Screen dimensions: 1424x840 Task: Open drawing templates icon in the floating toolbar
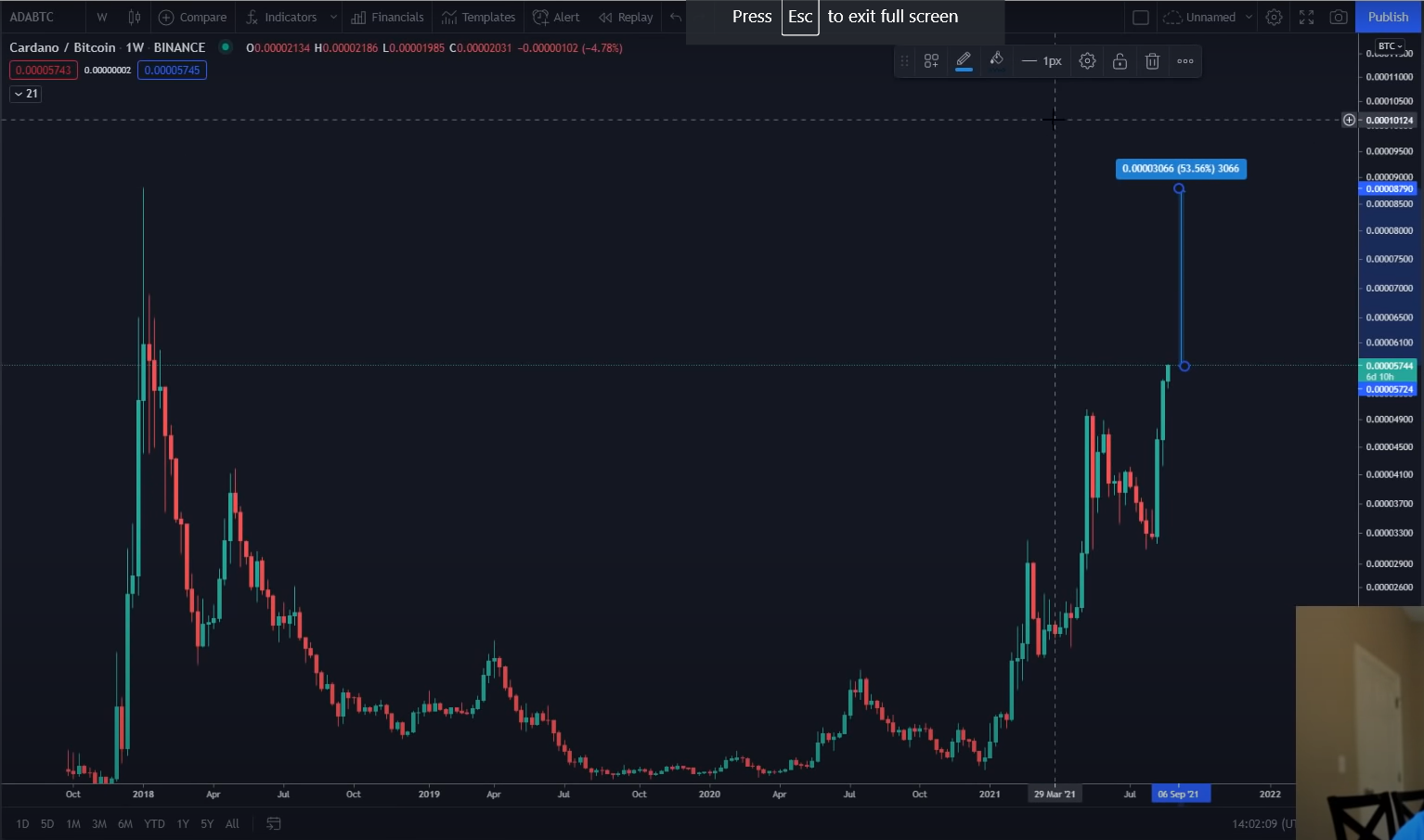[x=931, y=61]
